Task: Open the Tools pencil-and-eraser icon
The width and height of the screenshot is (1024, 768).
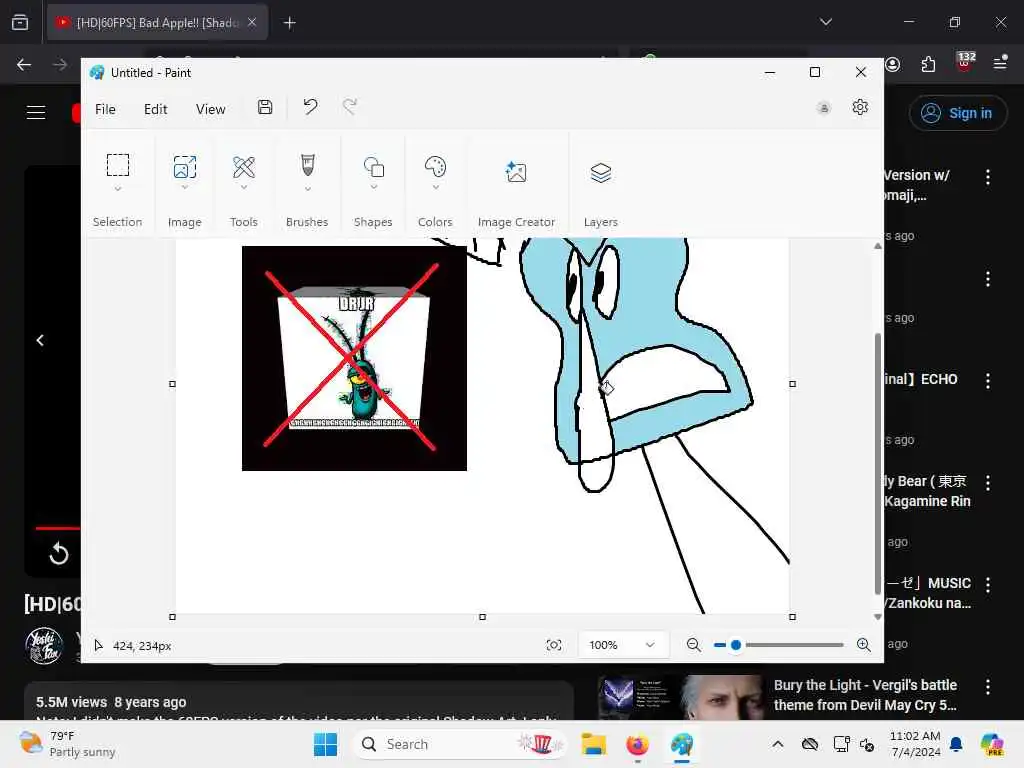Action: (244, 167)
